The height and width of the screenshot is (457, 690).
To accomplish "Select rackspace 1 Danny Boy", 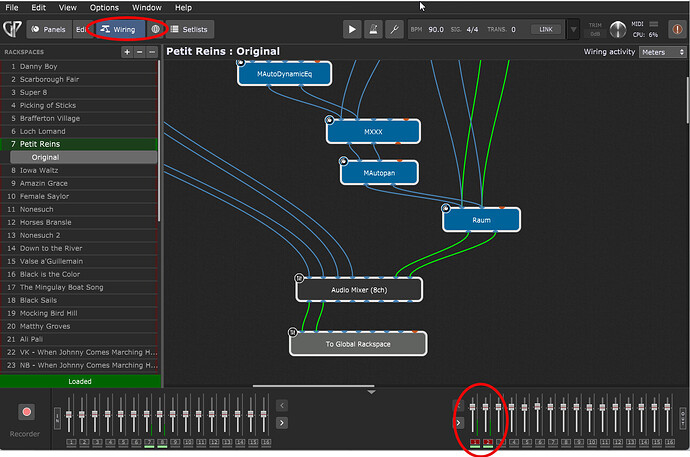I will point(79,66).
